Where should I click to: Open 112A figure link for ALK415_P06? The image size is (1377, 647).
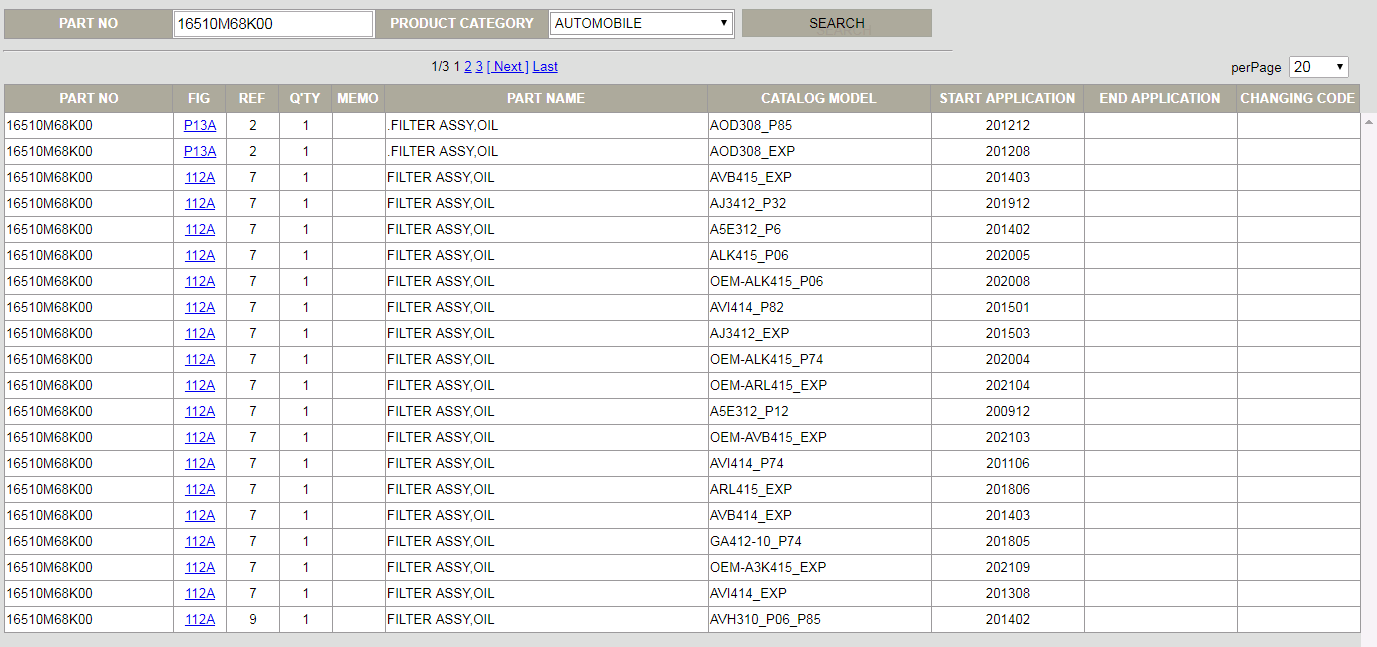200,256
